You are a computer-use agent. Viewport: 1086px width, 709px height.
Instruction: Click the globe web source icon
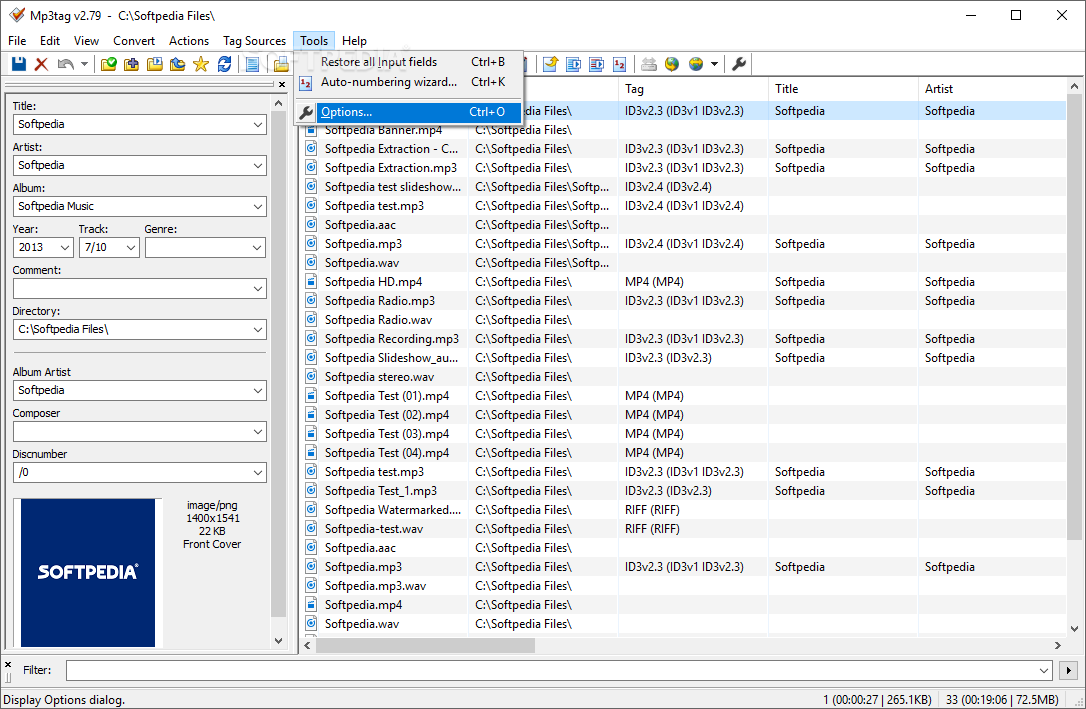point(672,64)
